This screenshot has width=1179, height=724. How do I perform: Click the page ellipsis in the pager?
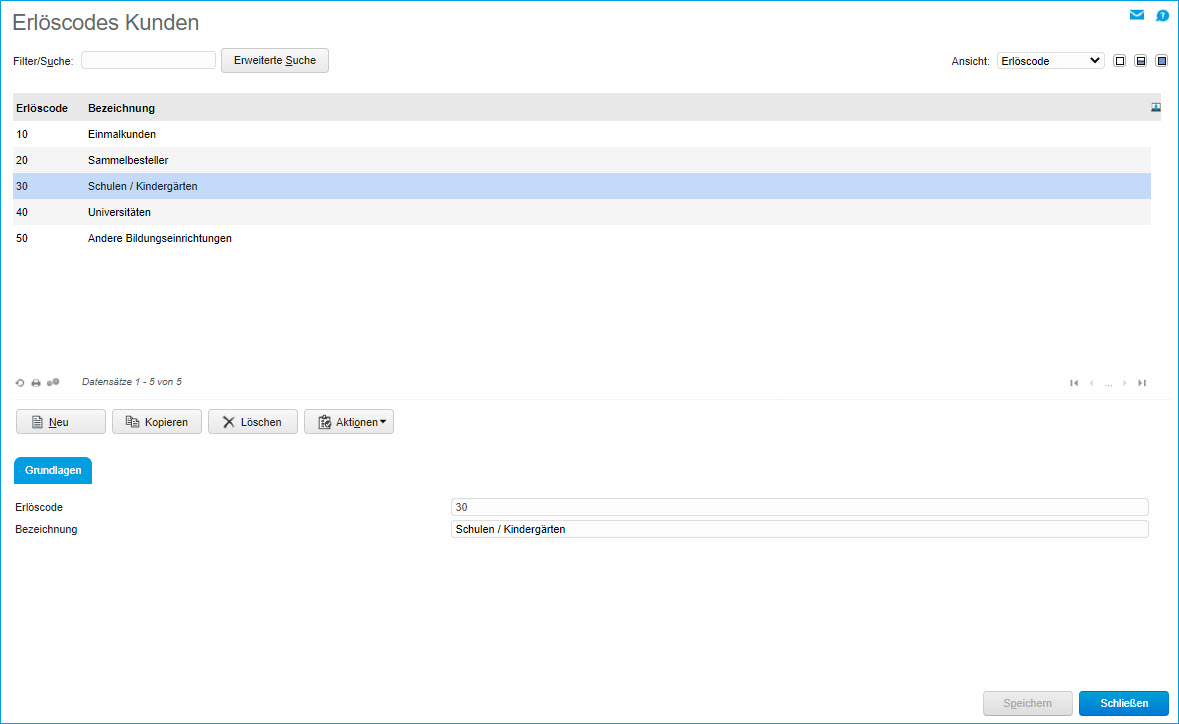point(1108,384)
